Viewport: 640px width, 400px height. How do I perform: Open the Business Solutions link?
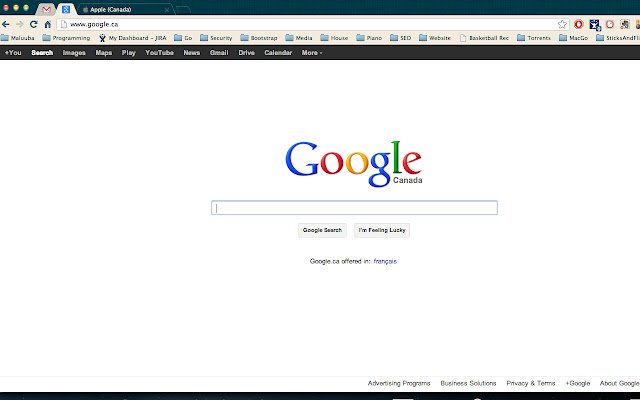468,383
